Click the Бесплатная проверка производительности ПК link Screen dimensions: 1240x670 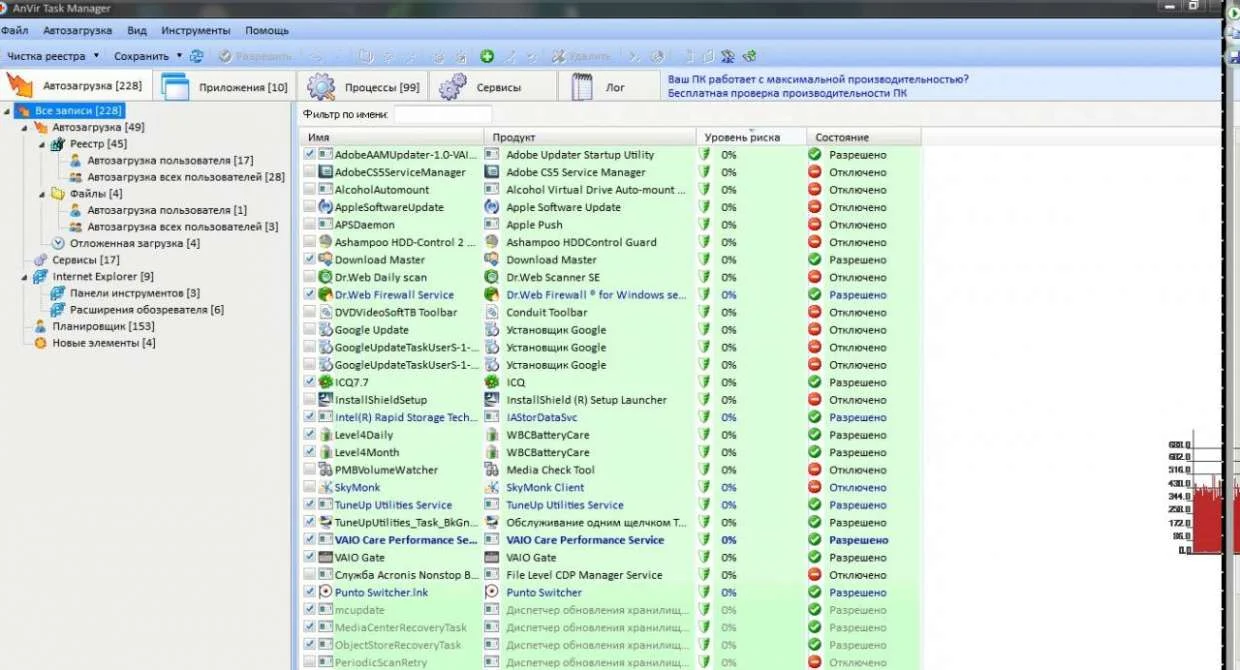coord(787,93)
